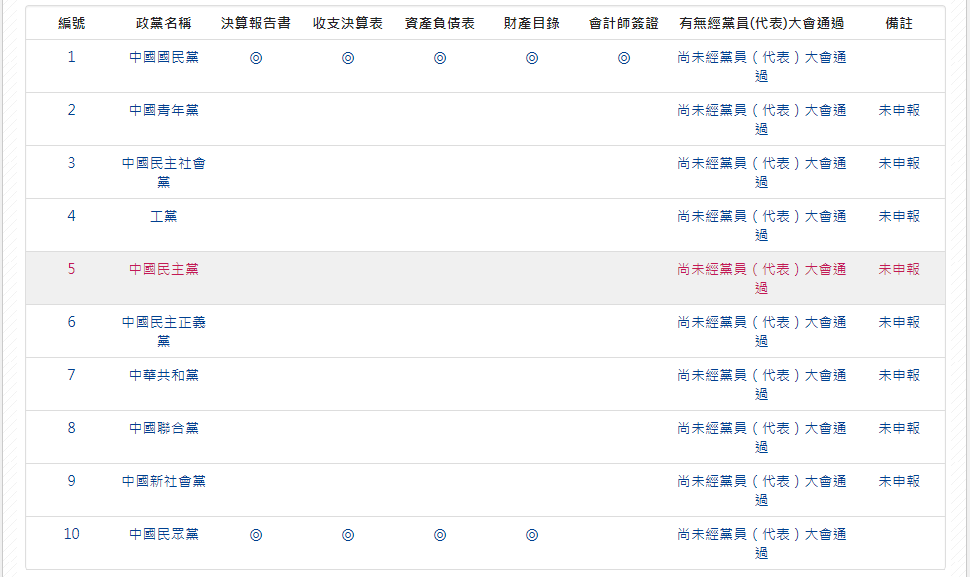Click highlighted 中國民主黨 party name

(x=164, y=269)
